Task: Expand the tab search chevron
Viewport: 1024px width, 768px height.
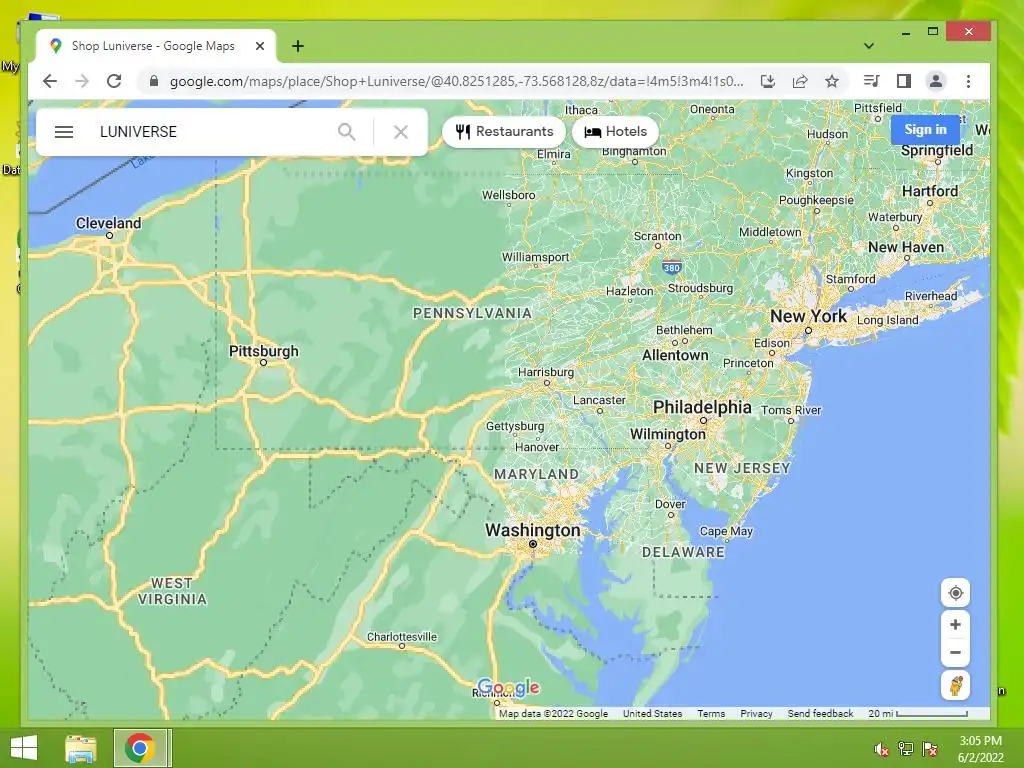Action: [869, 46]
